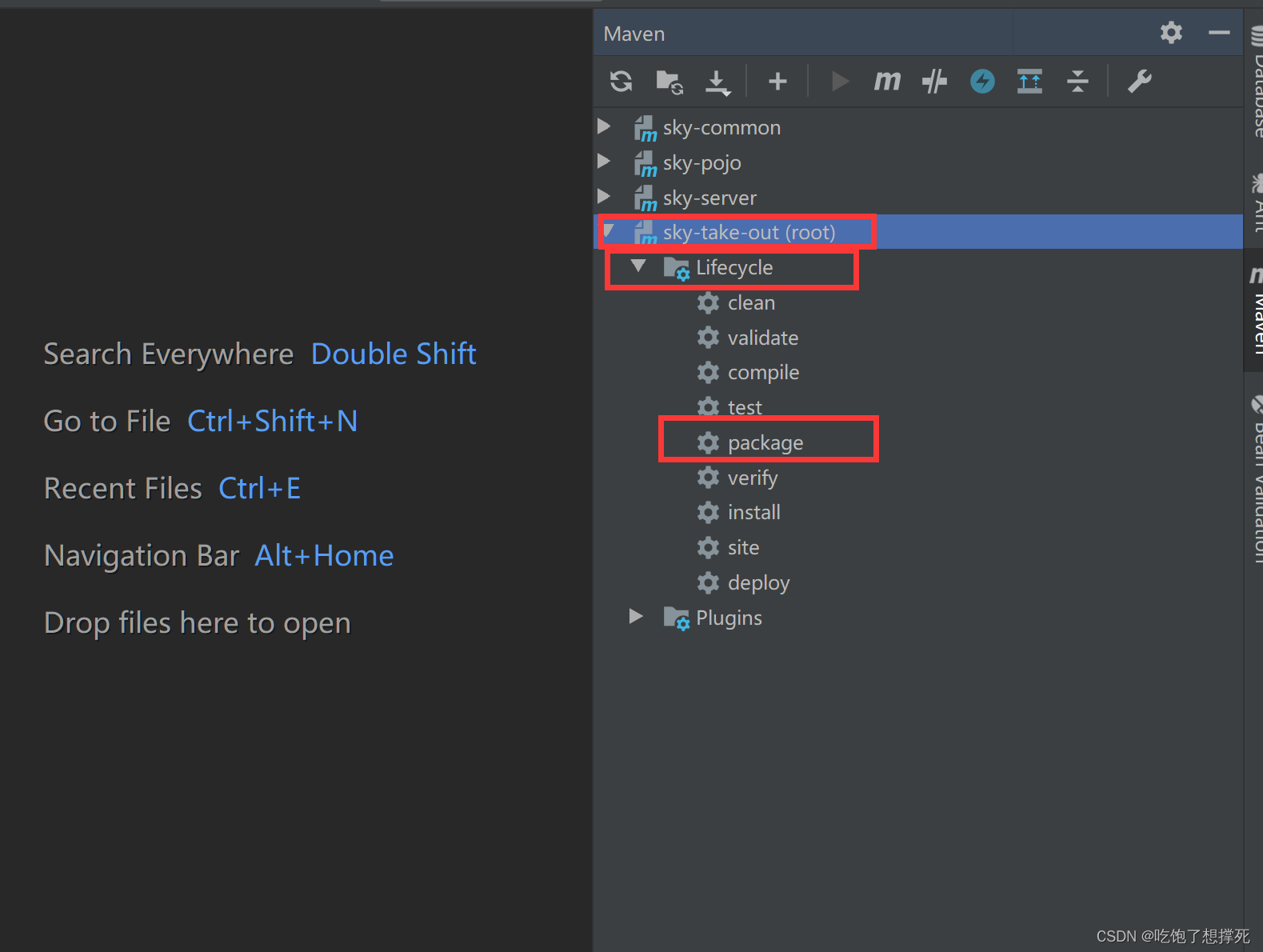Expand the sky-common module node

point(605,127)
